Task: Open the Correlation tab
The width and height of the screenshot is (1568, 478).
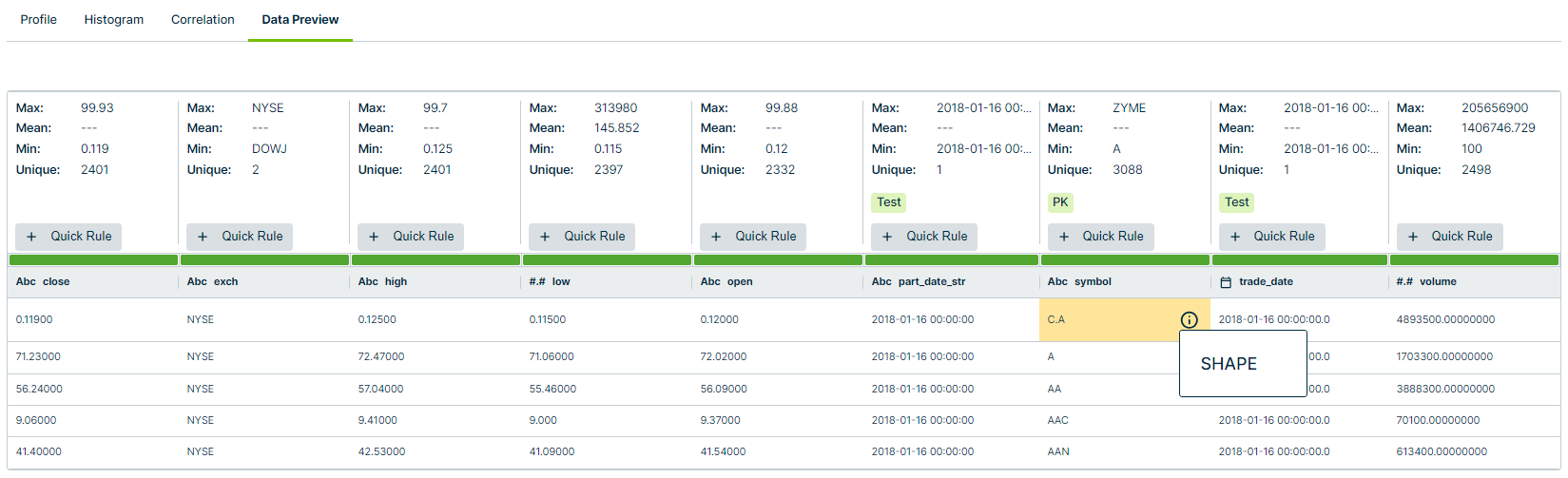Action: (203, 20)
